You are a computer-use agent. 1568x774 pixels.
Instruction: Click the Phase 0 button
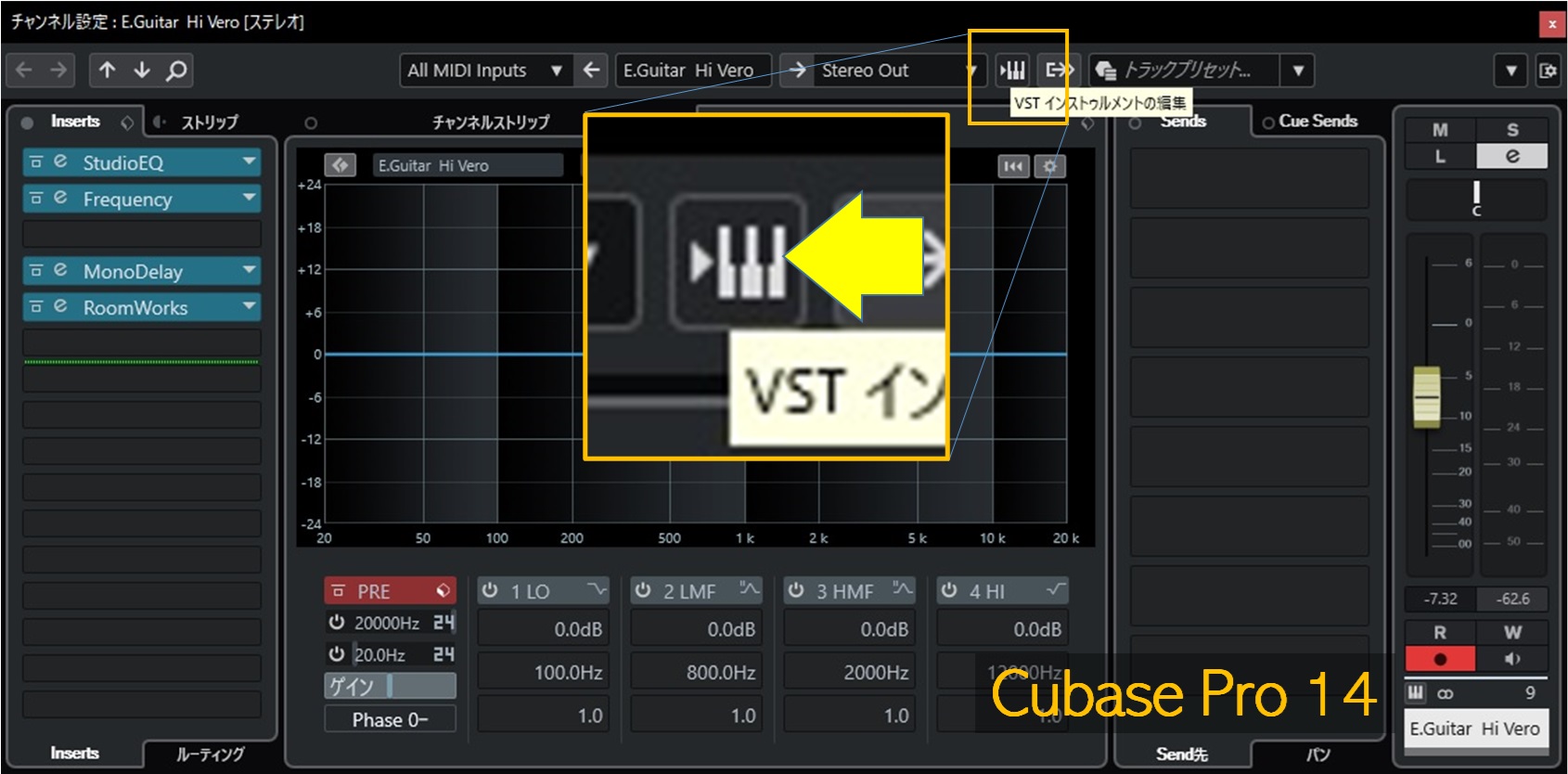(390, 719)
